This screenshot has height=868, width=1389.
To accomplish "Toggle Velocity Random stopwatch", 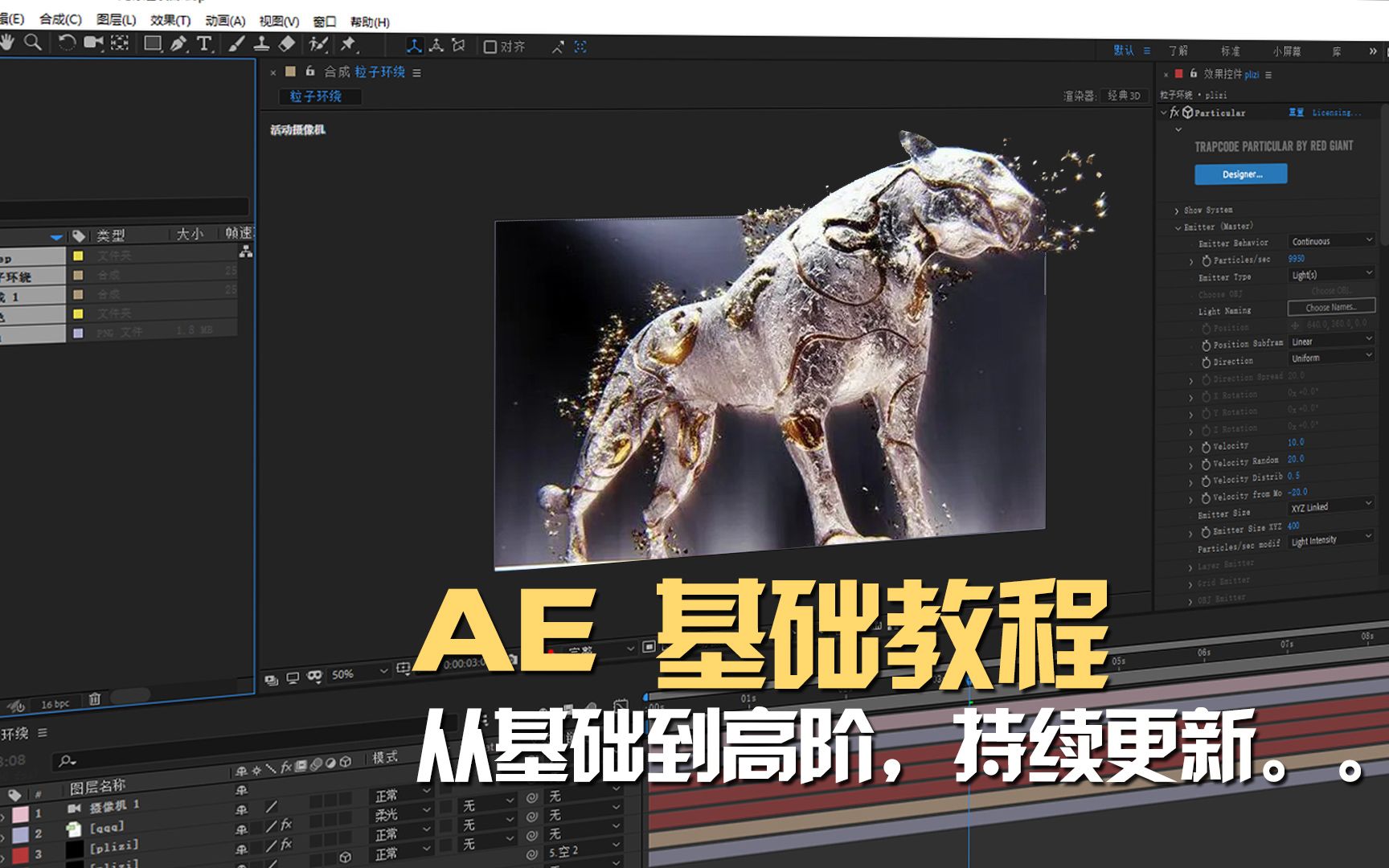I will 1206,463.
